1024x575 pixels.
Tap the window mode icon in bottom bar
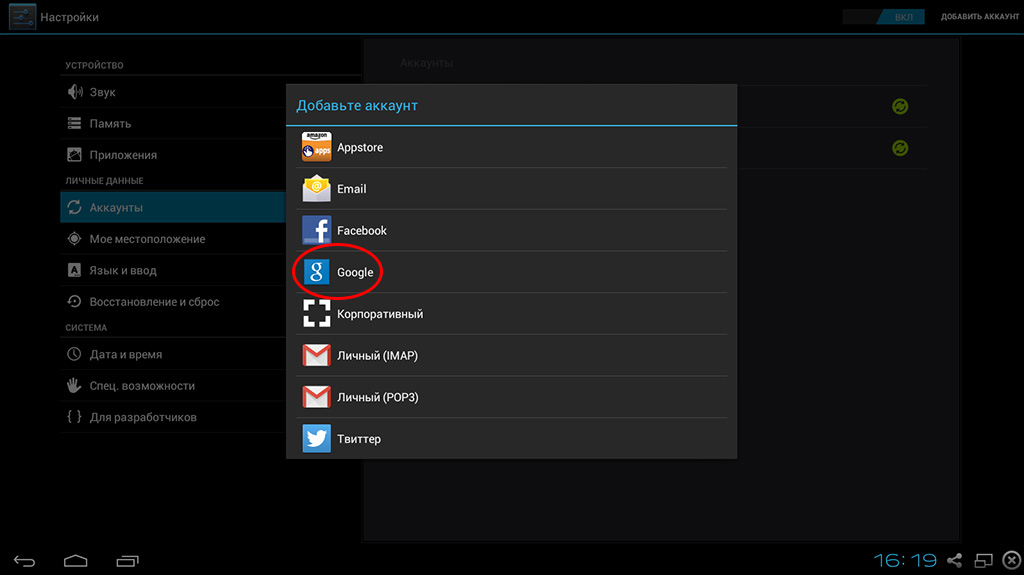coord(984,560)
